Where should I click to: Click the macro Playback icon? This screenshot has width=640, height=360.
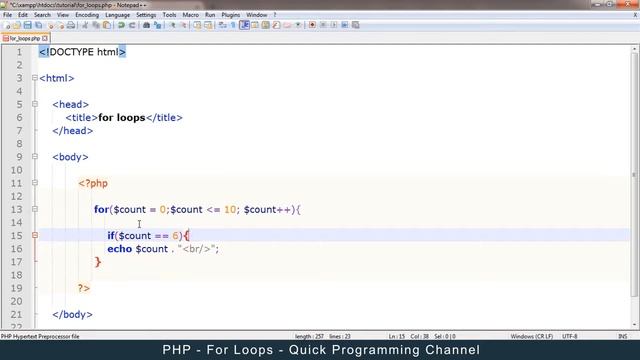(333, 25)
